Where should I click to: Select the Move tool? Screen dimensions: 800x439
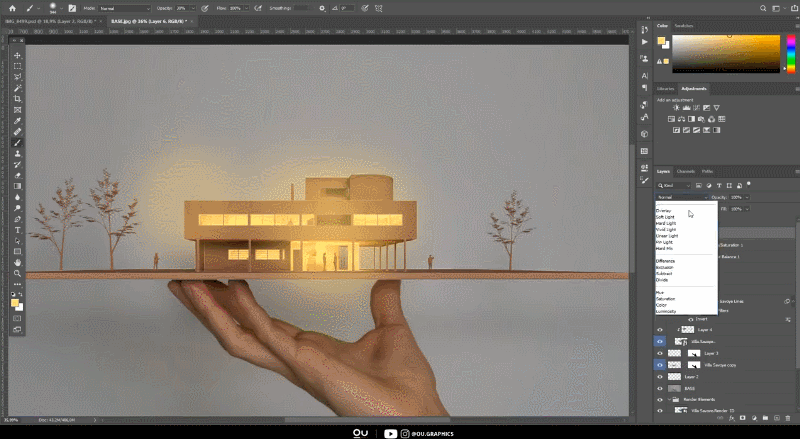pos(18,55)
